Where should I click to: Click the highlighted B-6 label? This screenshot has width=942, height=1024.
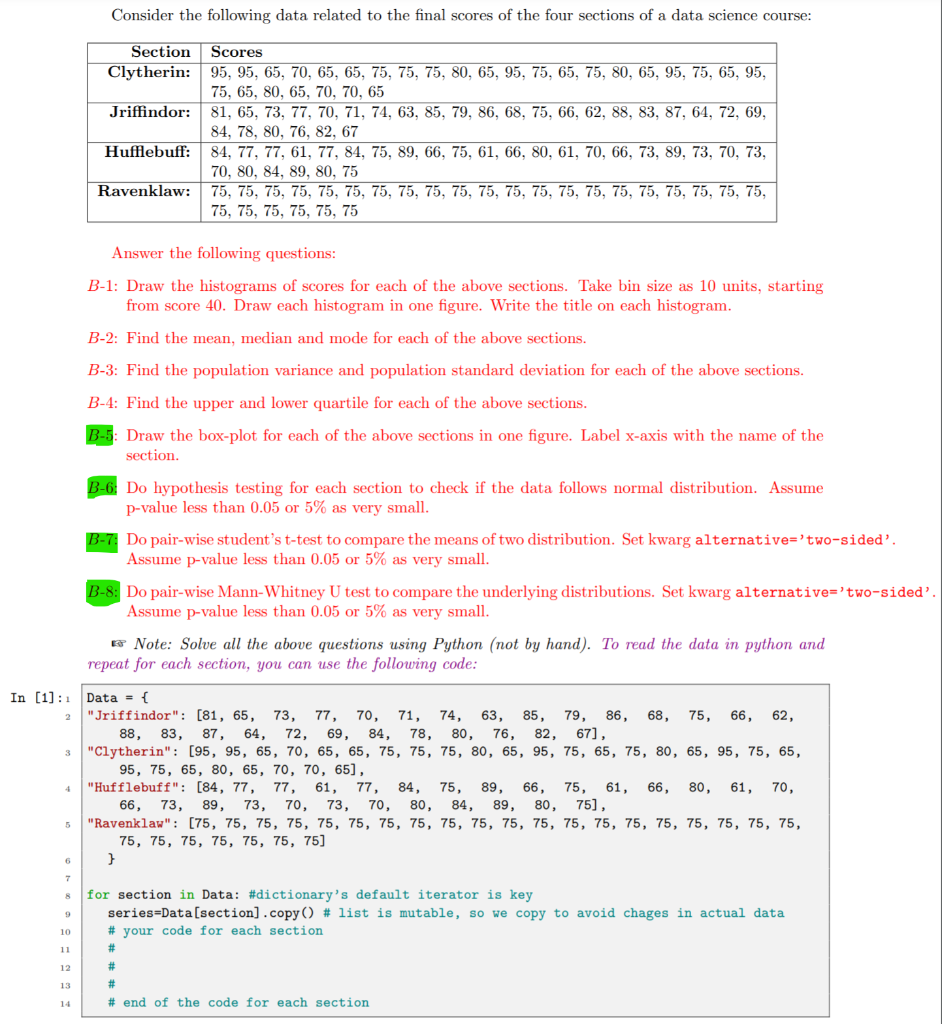(102, 488)
